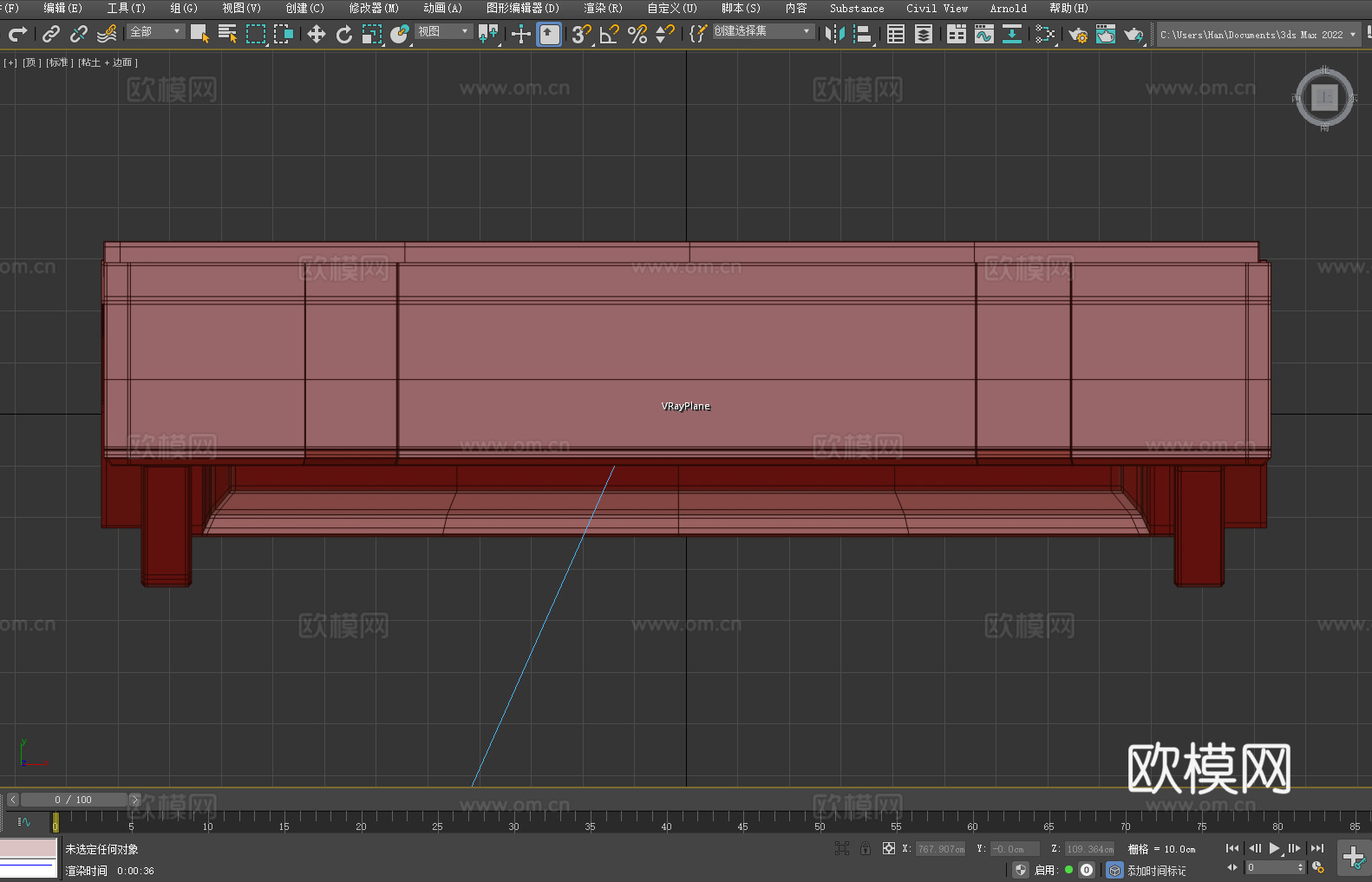The image size is (1372, 882).
Task: Open Arnold menu
Action: [1008, 8]
